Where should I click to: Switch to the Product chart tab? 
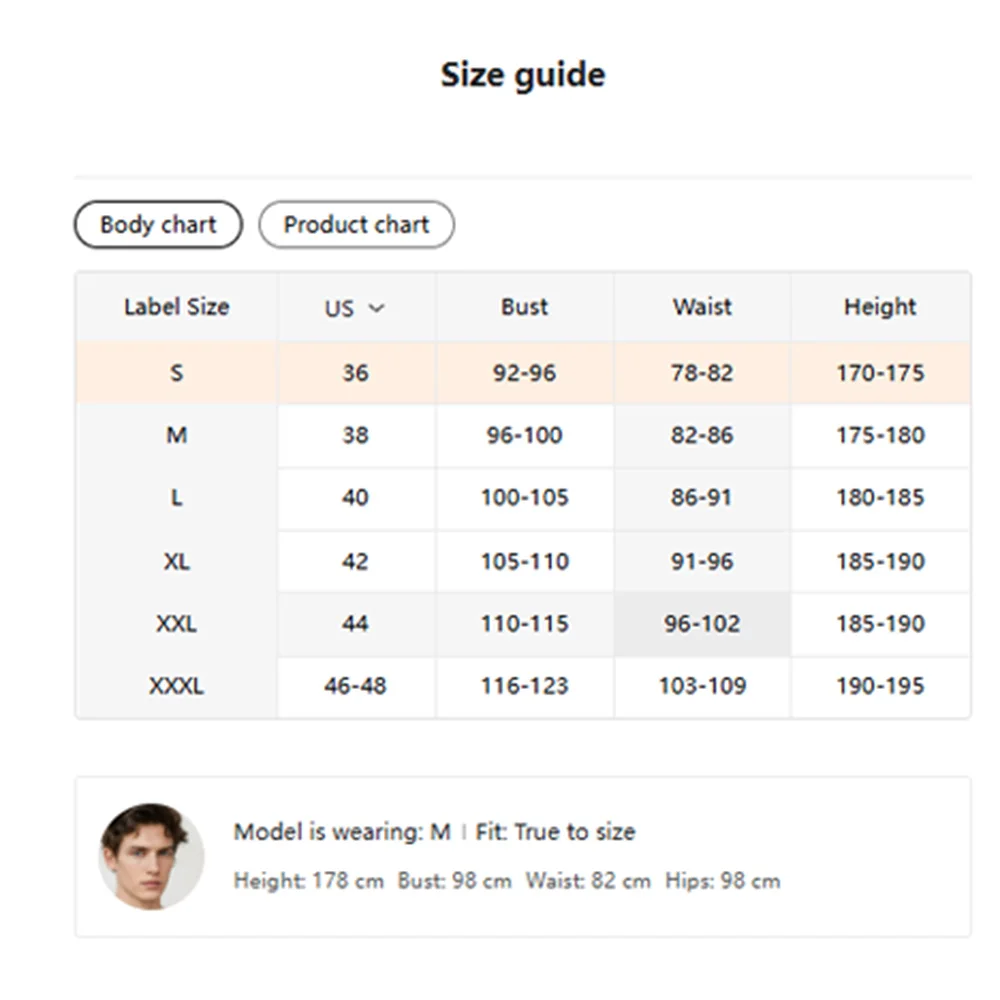pyautogui.click(x=356, y=225)
